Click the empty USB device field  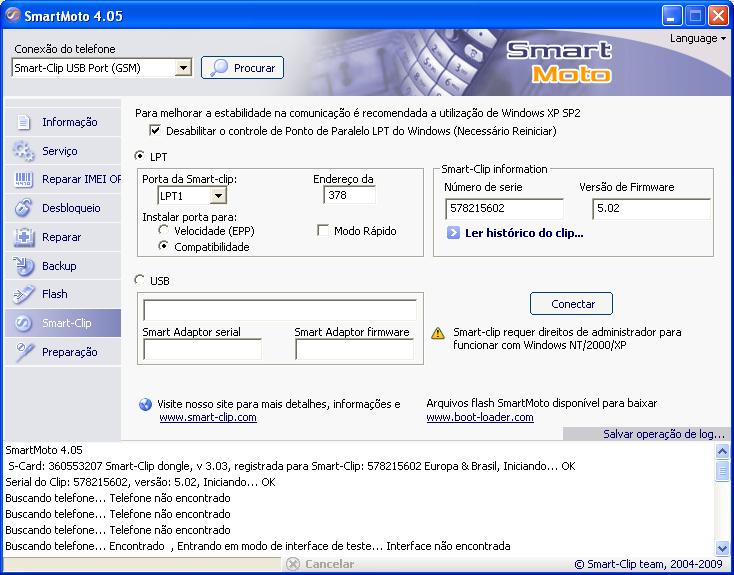click(x=279, y=310)
